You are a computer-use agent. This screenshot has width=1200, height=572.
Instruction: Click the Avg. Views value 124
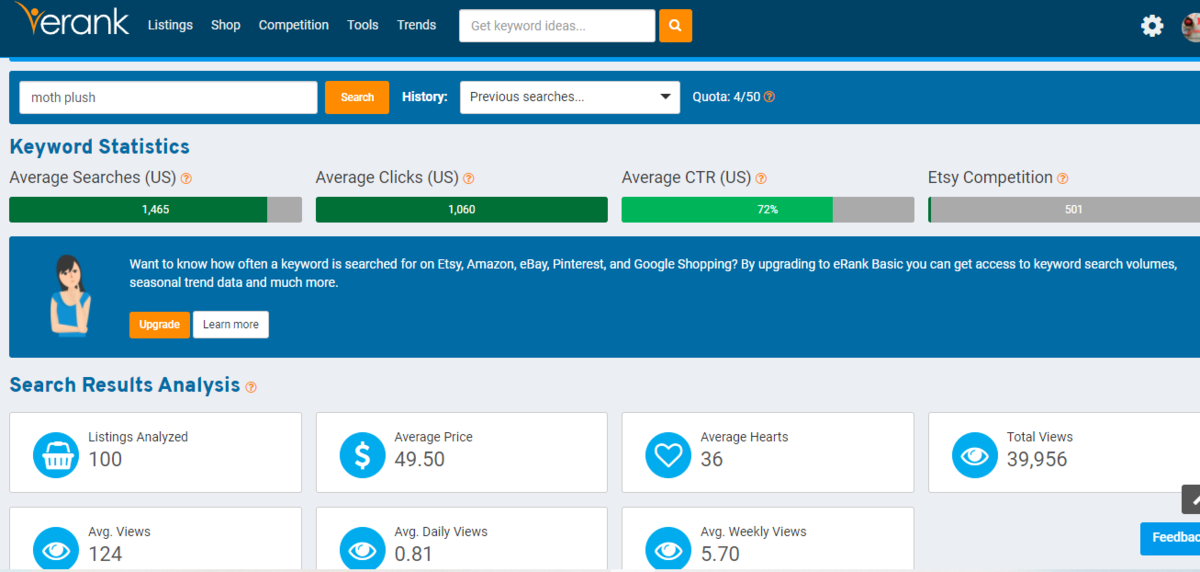pyautogui.click(x=105, y=554)
